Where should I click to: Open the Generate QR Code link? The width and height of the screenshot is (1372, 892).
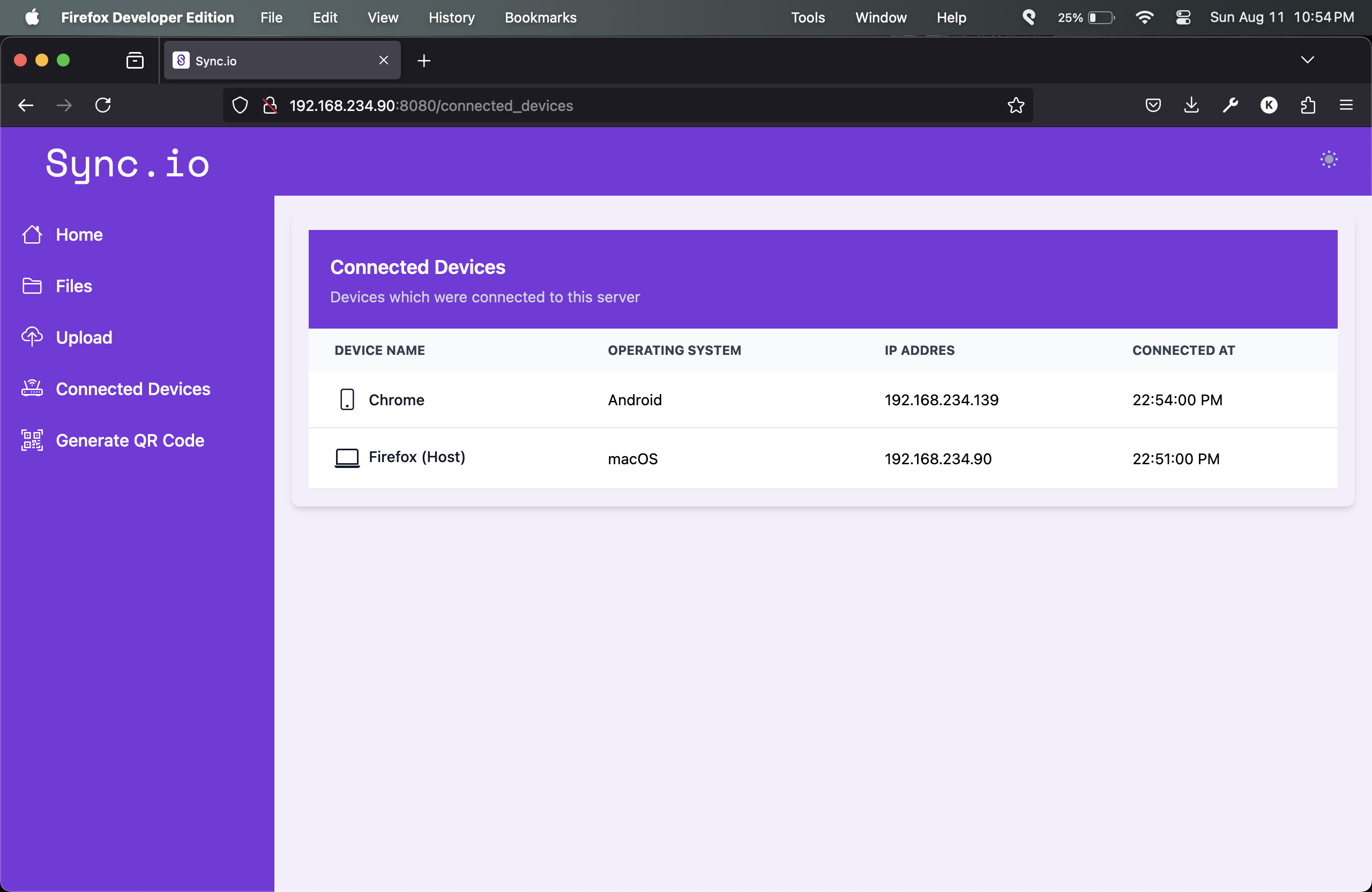pyautogui.click(x=130, y=440)
